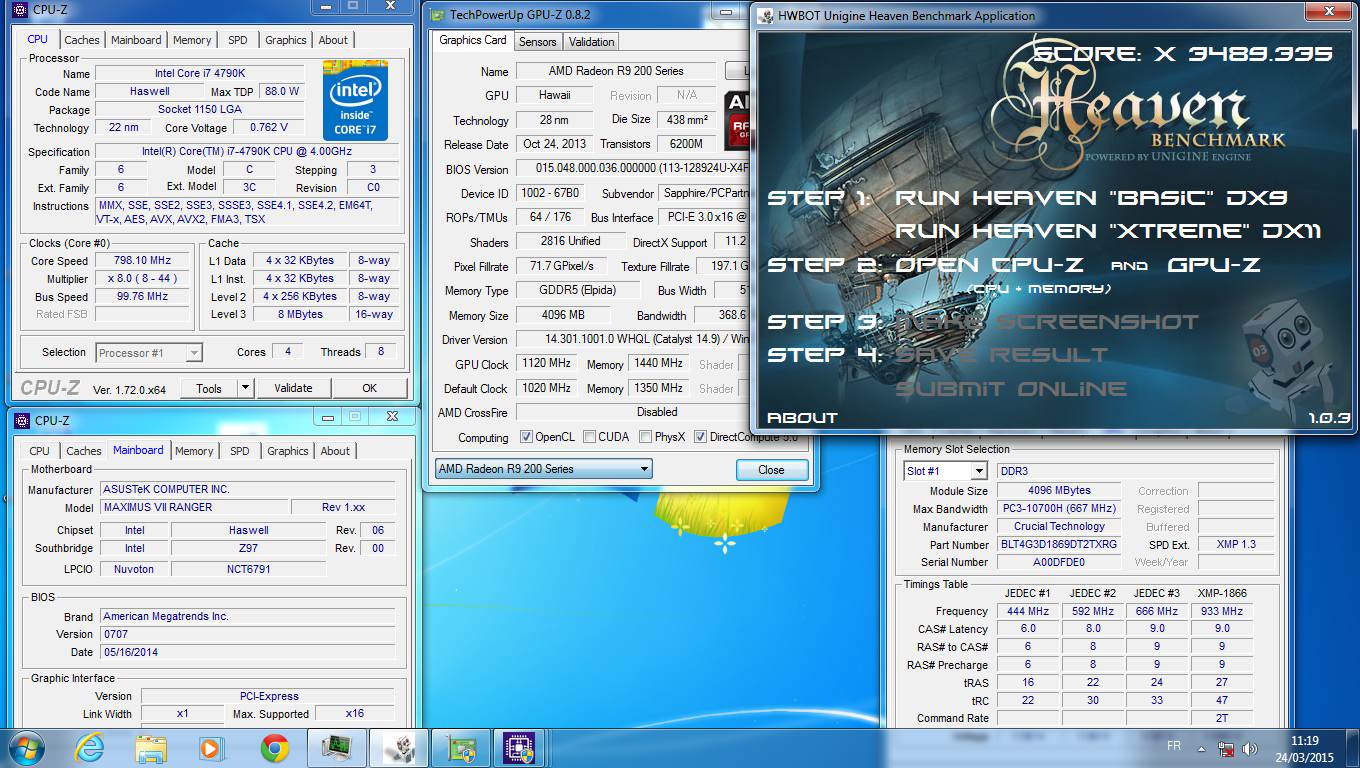Click Take Screenshot in Heaven step 3
Screen dimensions: 1360x768
pos(1046,322)
